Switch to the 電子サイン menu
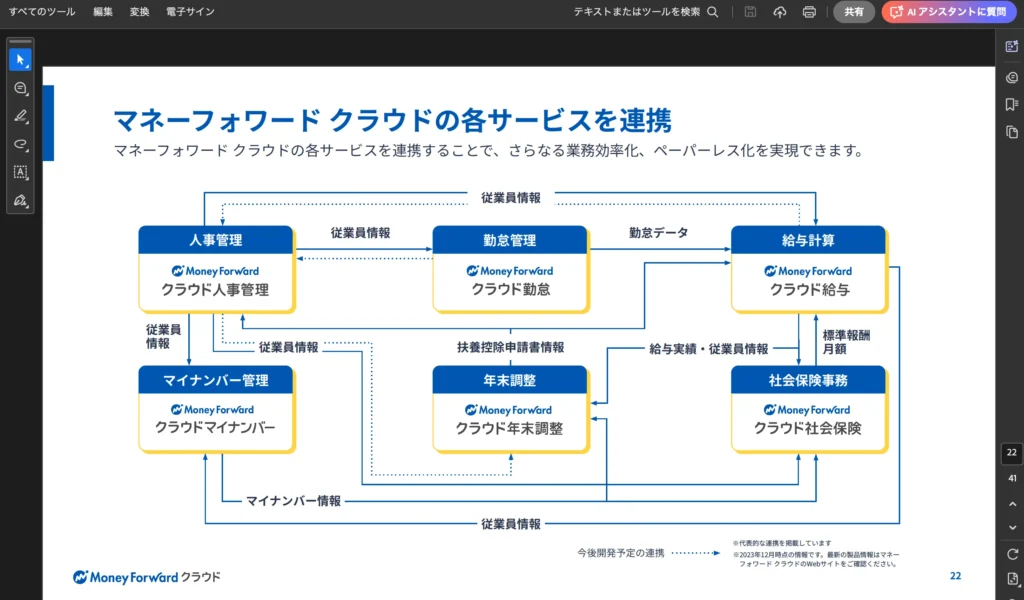 190,12
